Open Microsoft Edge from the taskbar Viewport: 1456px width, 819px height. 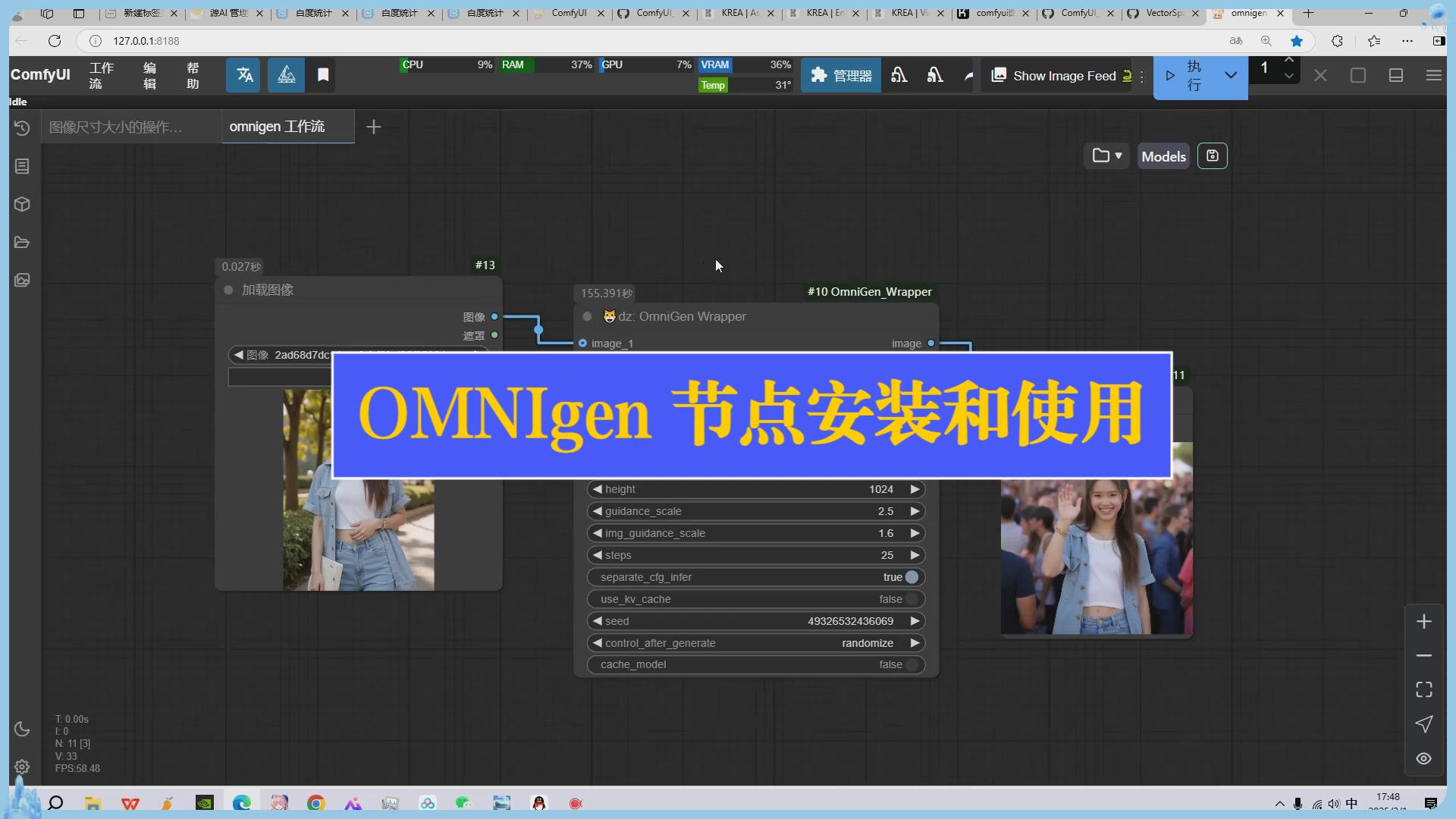click(242, 803)
